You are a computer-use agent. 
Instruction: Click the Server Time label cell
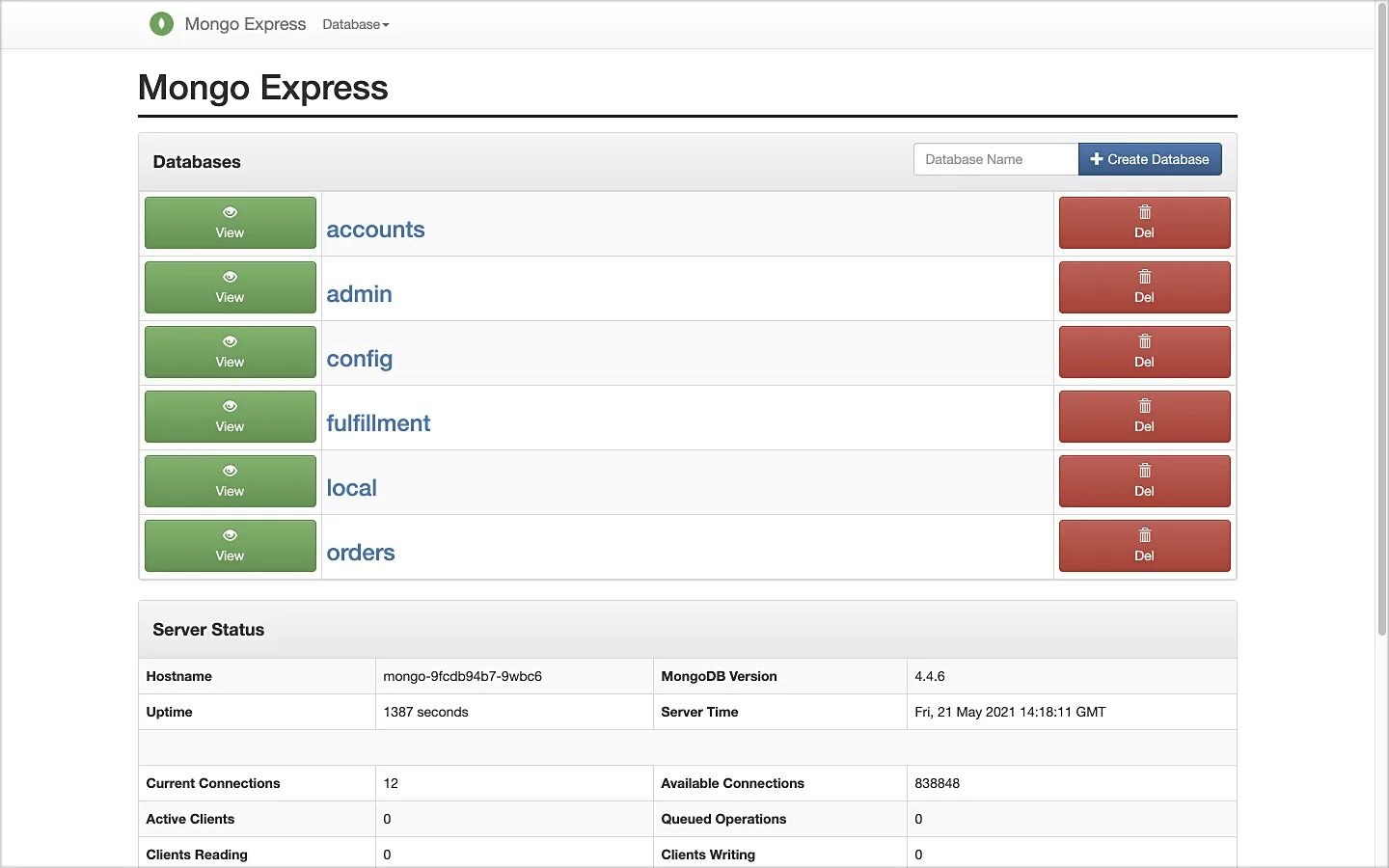coord(779,712)
